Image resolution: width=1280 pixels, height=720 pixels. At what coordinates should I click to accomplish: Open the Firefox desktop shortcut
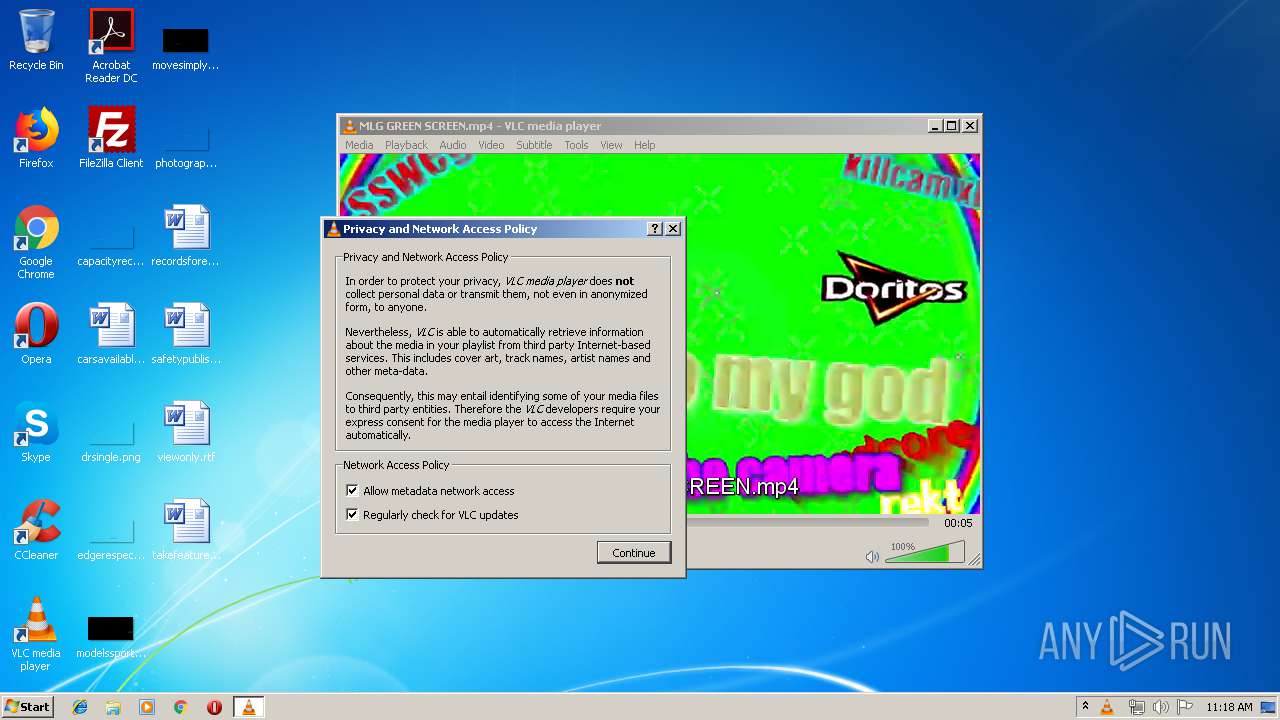(36, 138)
